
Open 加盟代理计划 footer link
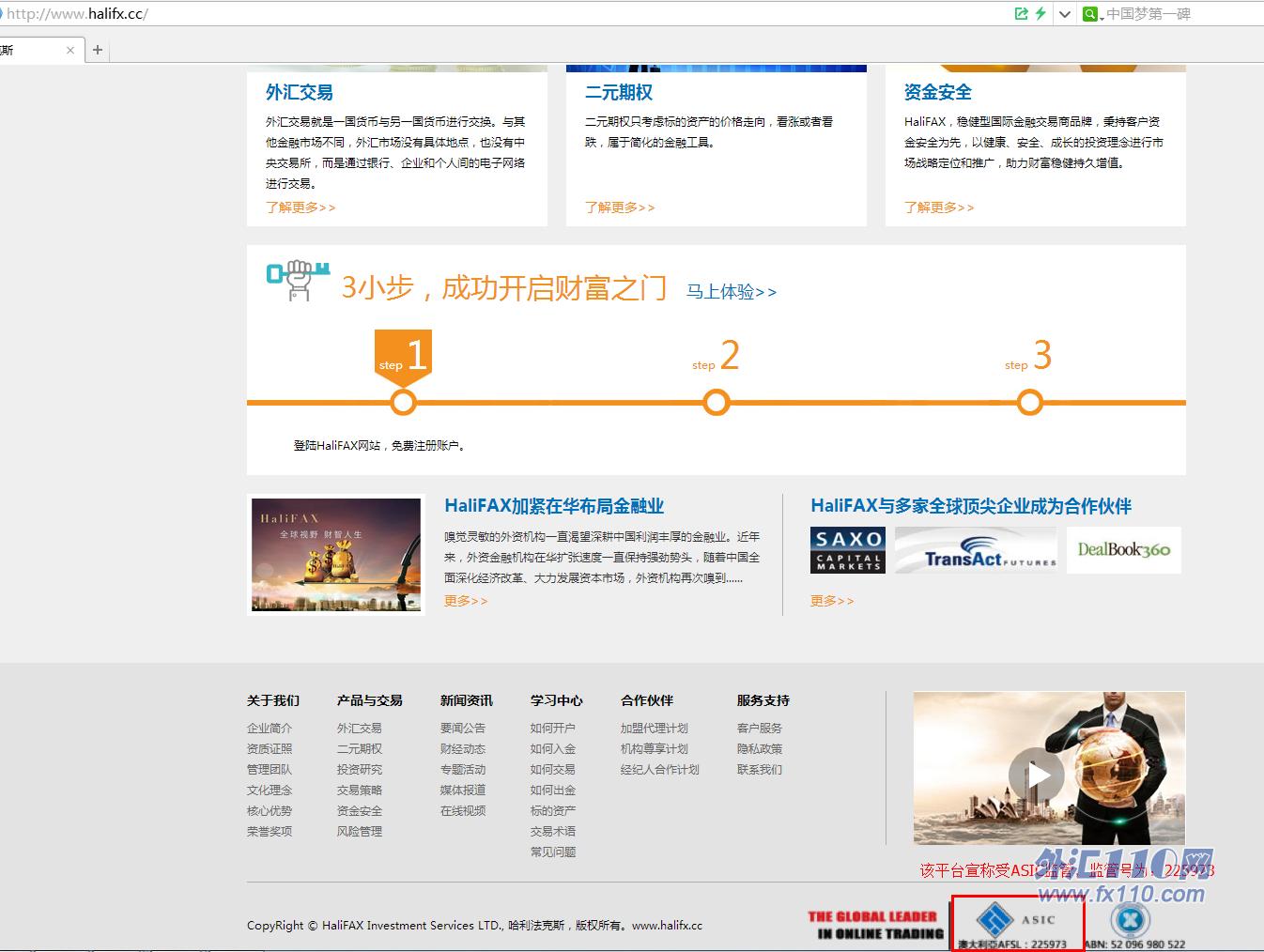click(655, 729)
